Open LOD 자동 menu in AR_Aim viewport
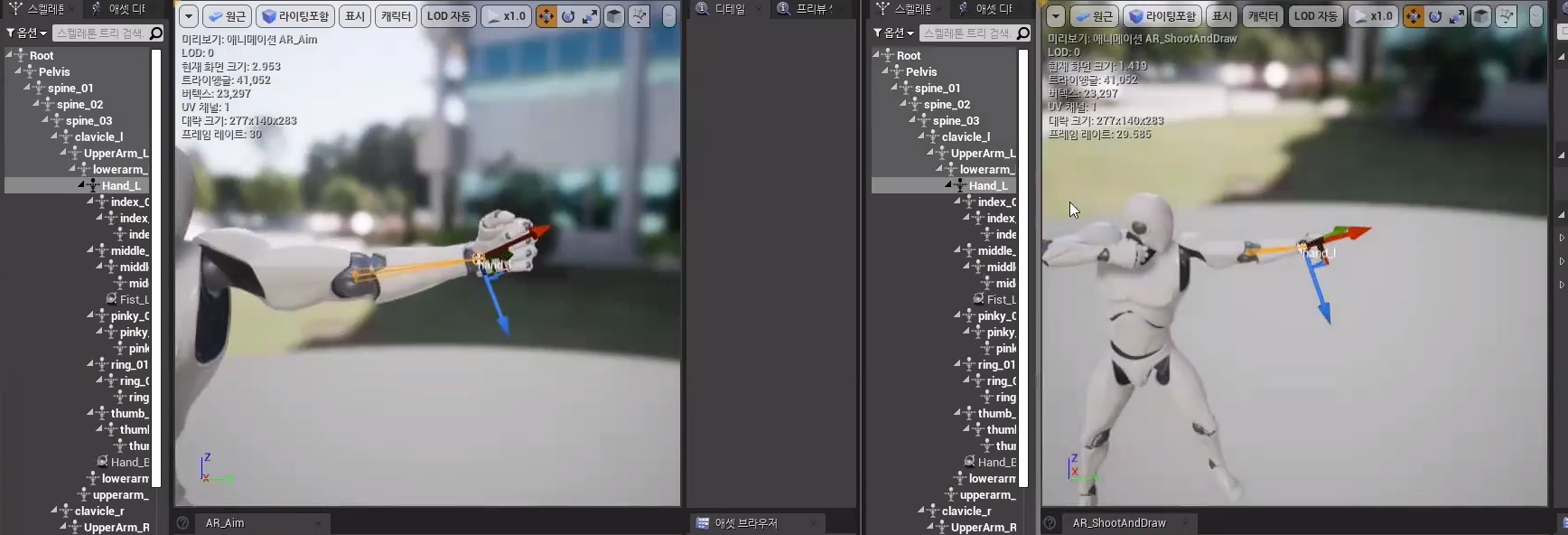The height and width of the screenshot is (535, 1568). click(449, 16)
